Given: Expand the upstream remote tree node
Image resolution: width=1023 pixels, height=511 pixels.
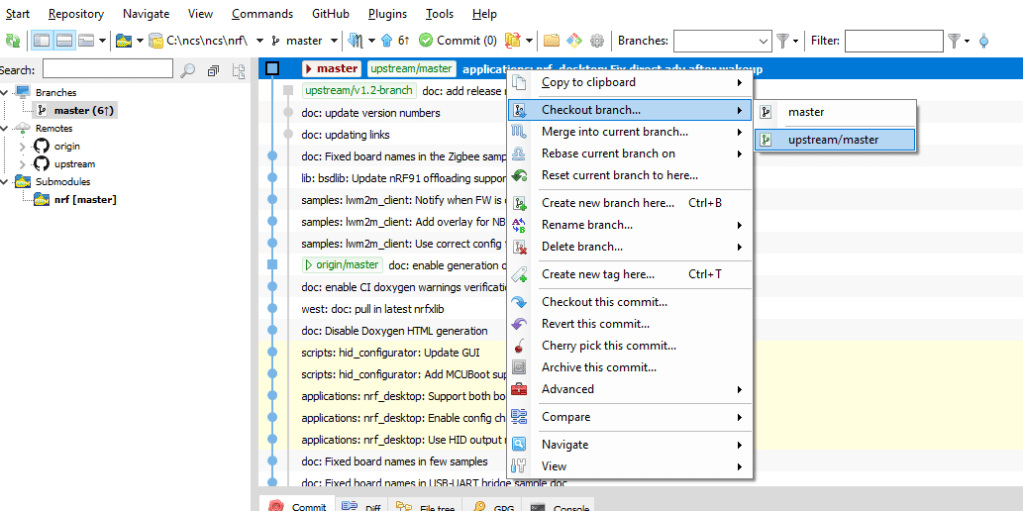Looking at the screenshot, I should (x=23, y=164).
